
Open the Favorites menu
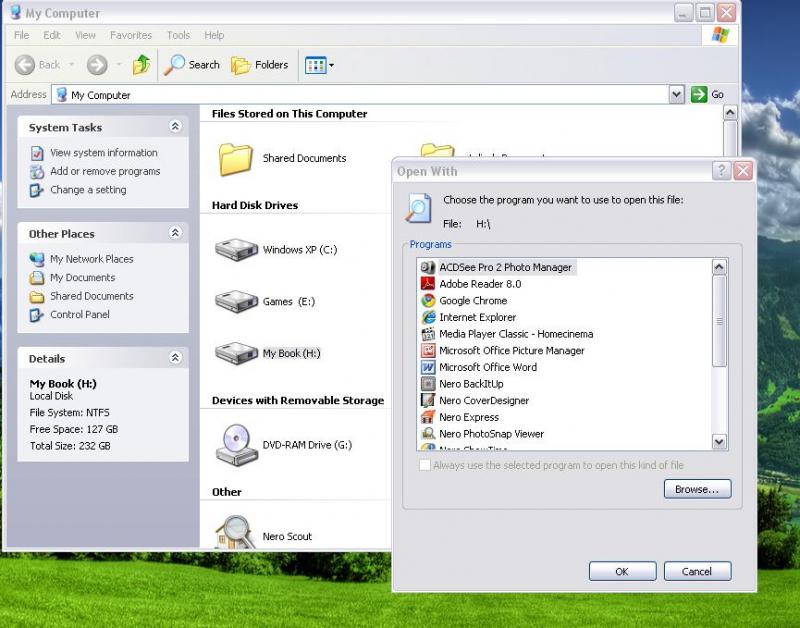pos(131,35)
